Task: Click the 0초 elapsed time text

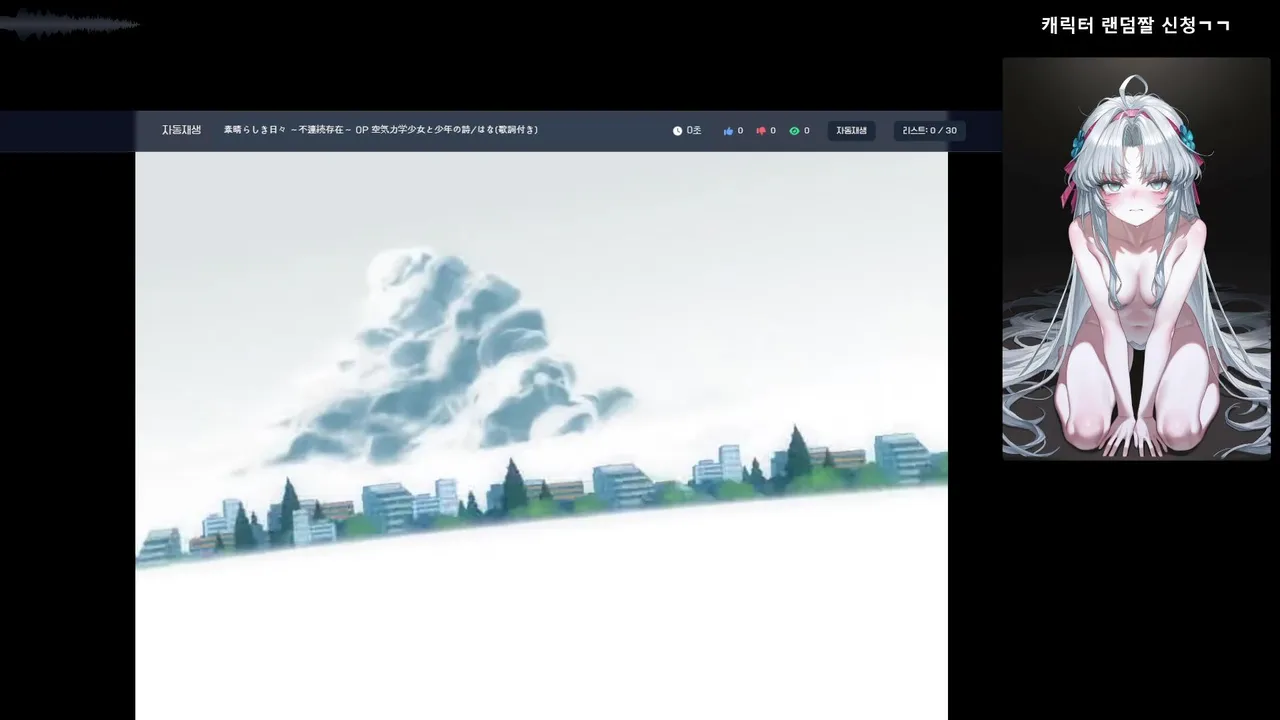Action: point(694,131)
